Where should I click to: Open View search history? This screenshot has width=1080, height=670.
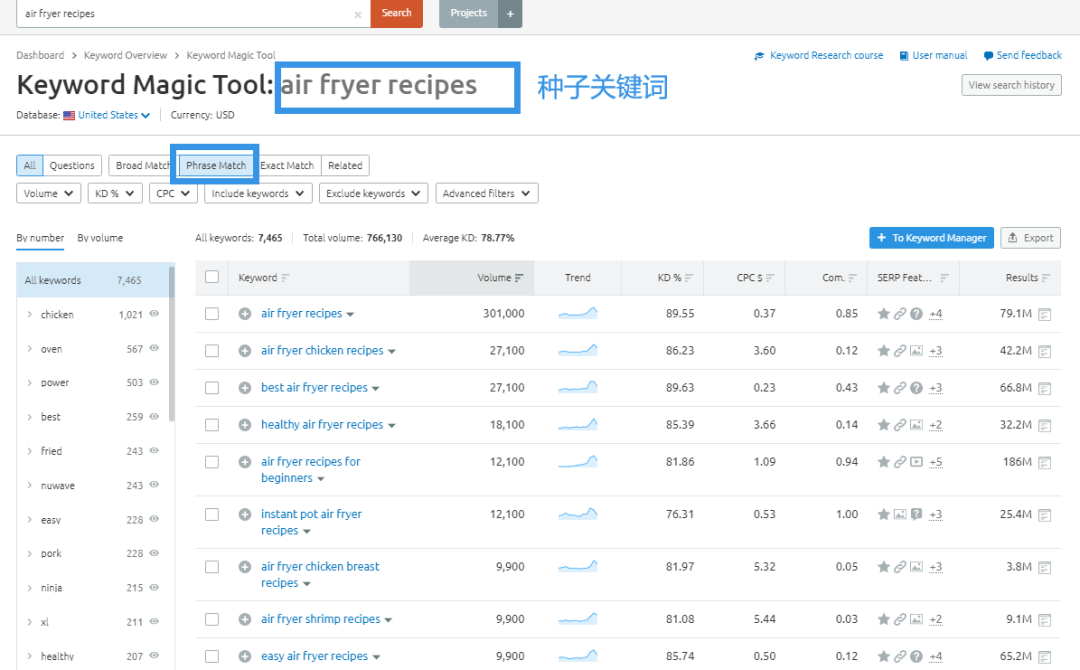click(1010, 84)
